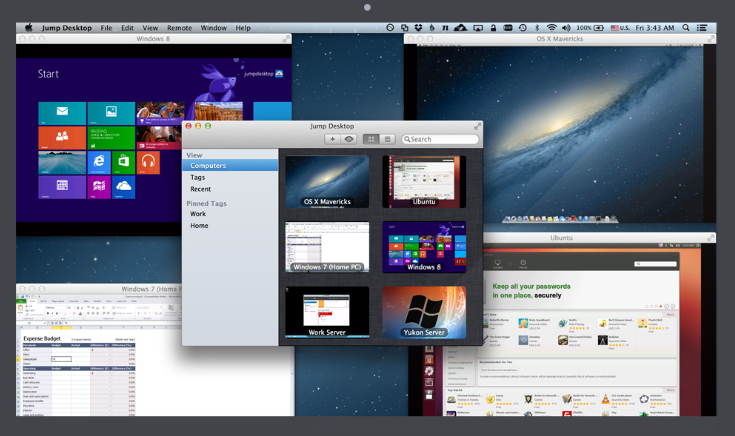Open the Windows 8 computer thumbnail
Image resolution: width=735 pixels, height=436 pixels.
[x=424, y=247]
